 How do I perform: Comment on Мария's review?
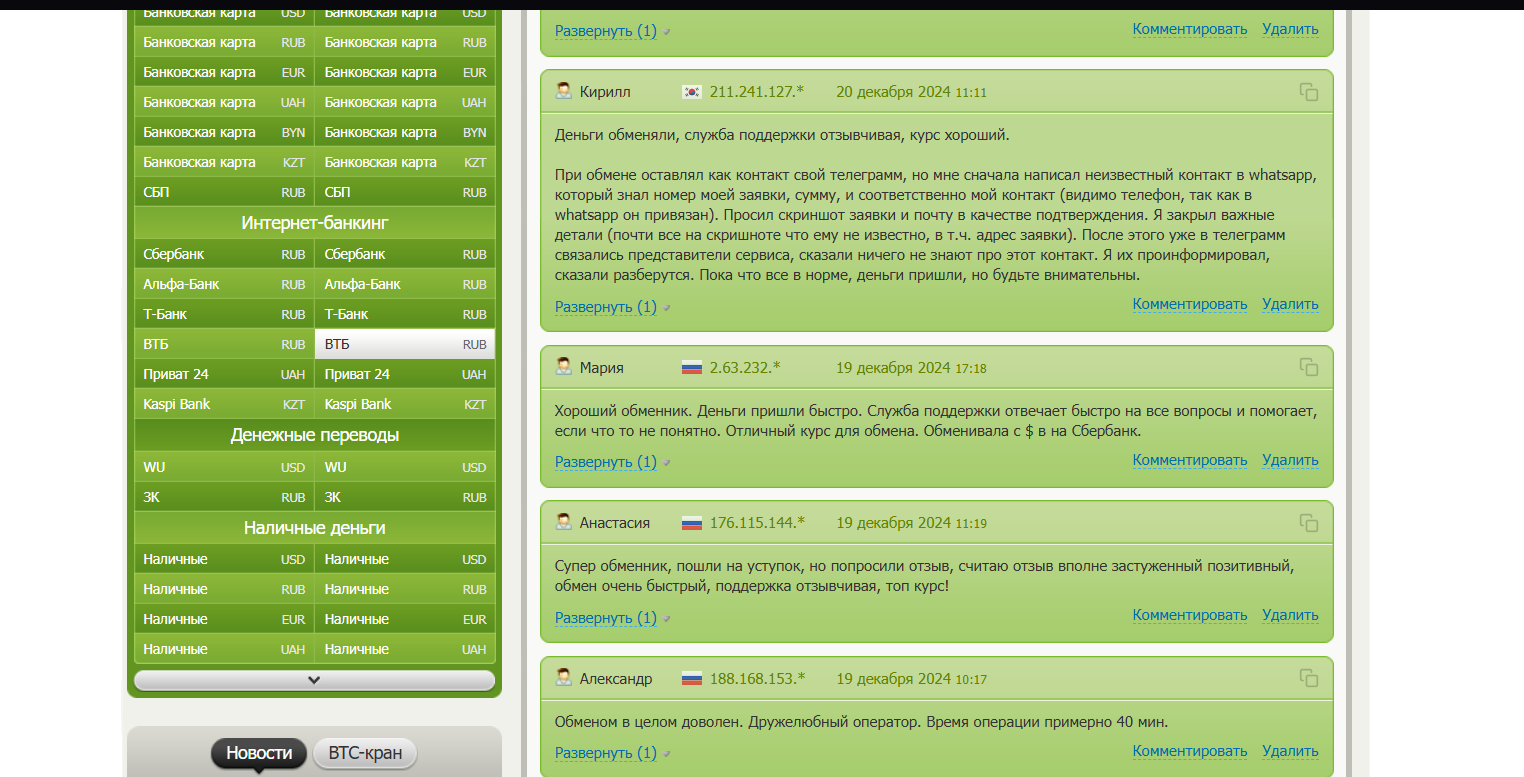pos(1190,460)
